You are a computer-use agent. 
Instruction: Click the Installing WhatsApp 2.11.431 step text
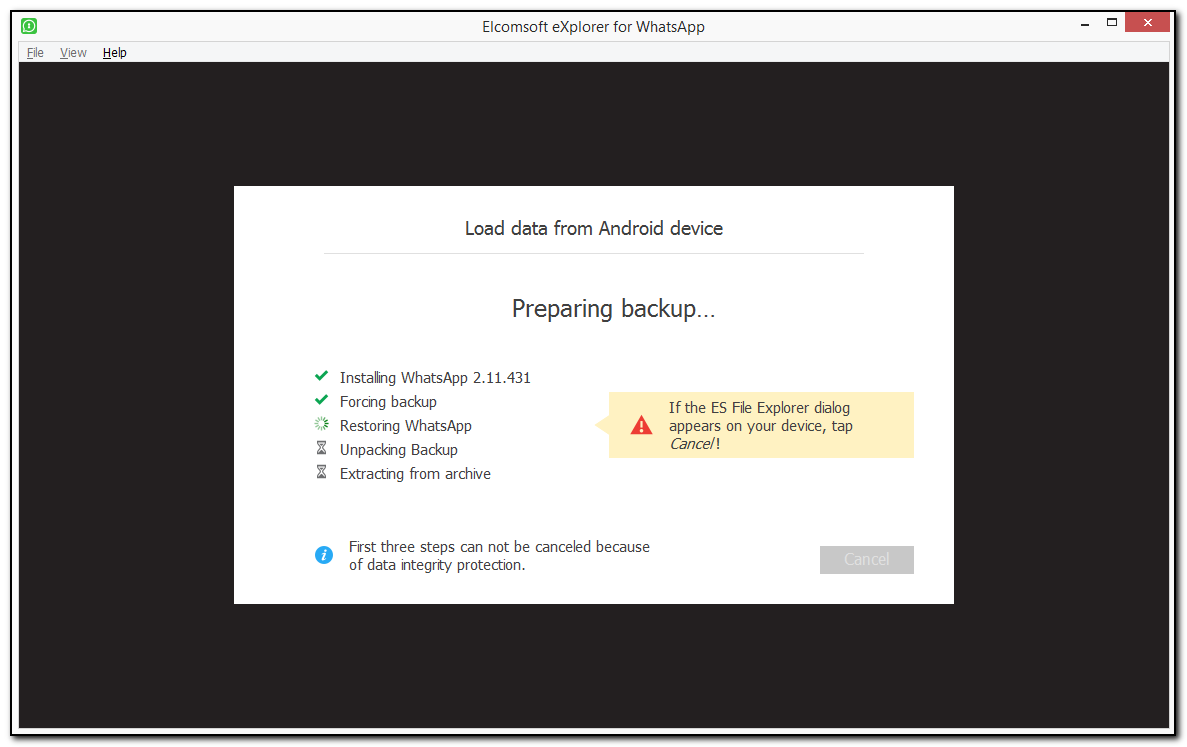click(435, 378)
